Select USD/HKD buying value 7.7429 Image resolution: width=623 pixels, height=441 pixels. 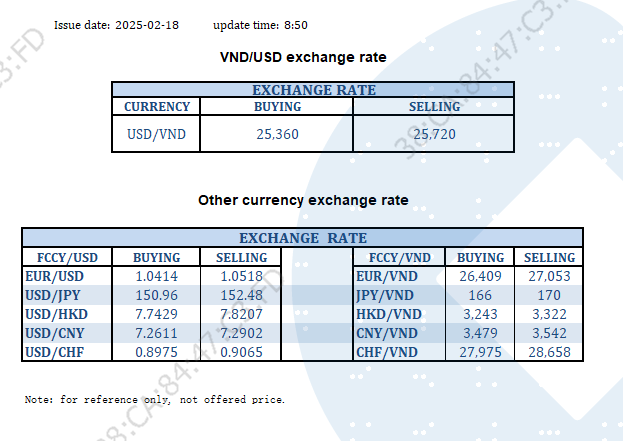coord(155,314)
